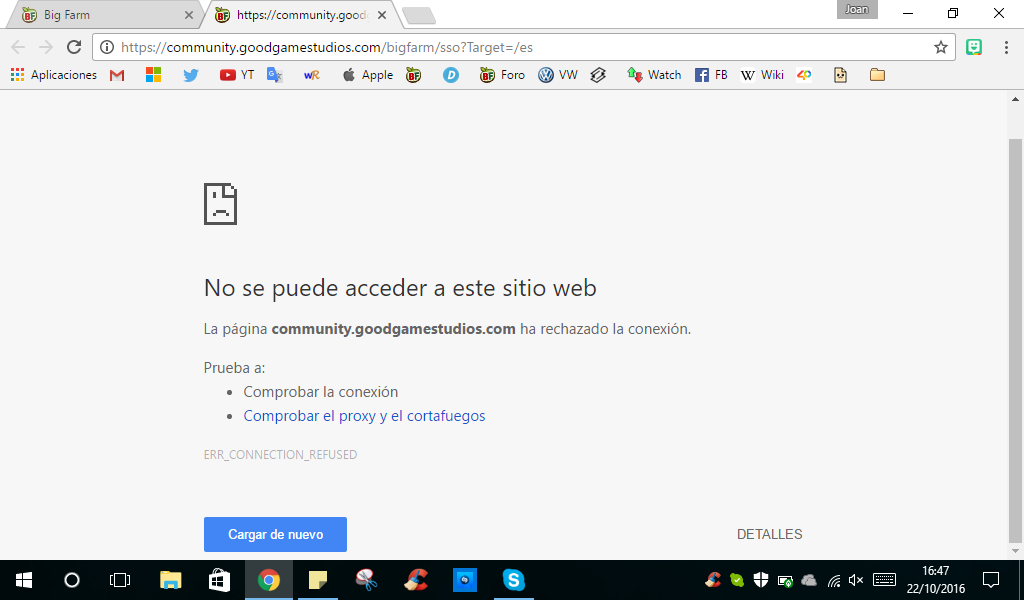
Task: Open the YouTube YT bookmark
Action: pos(236,75)
